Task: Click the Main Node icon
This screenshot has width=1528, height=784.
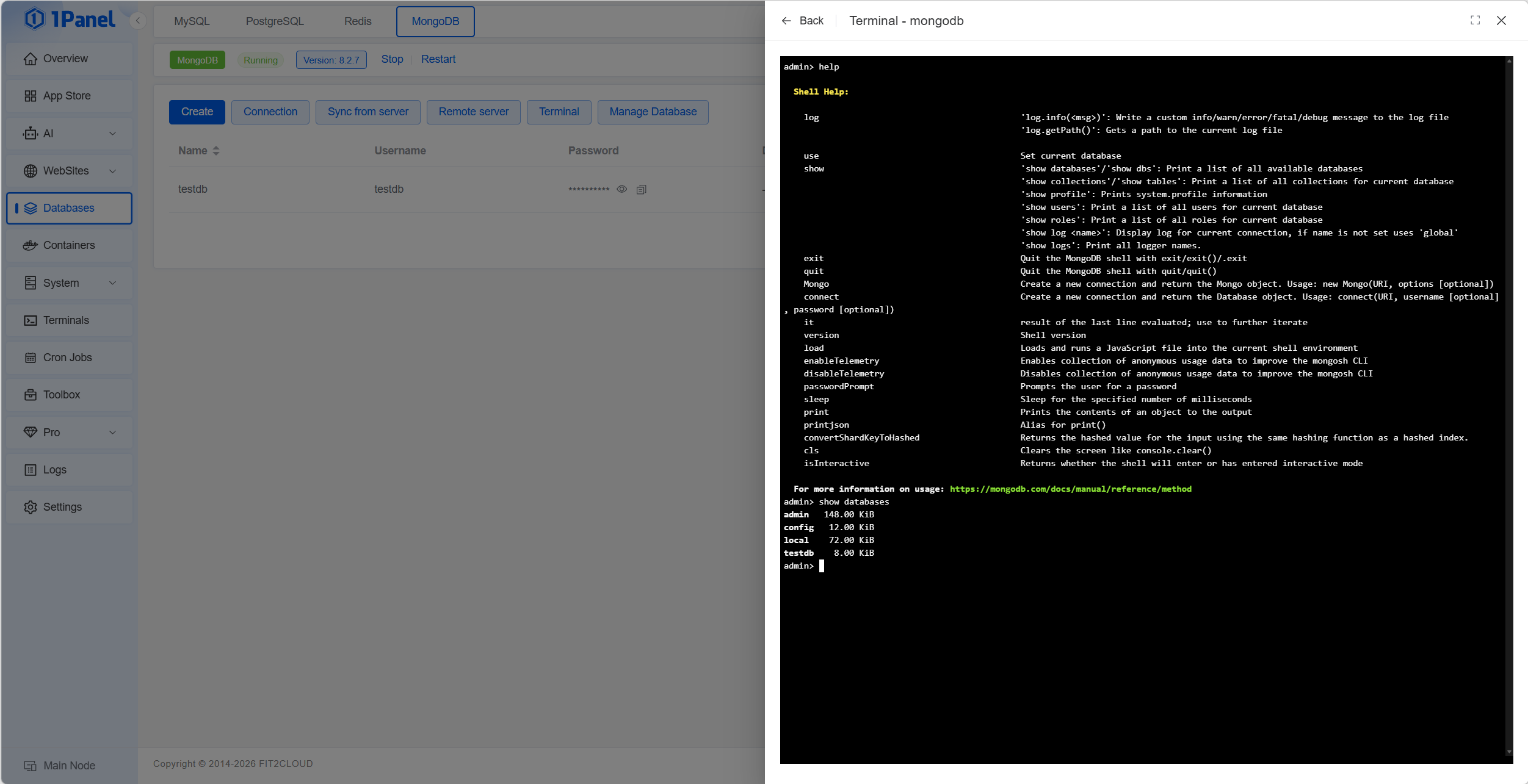Action: 31,766
